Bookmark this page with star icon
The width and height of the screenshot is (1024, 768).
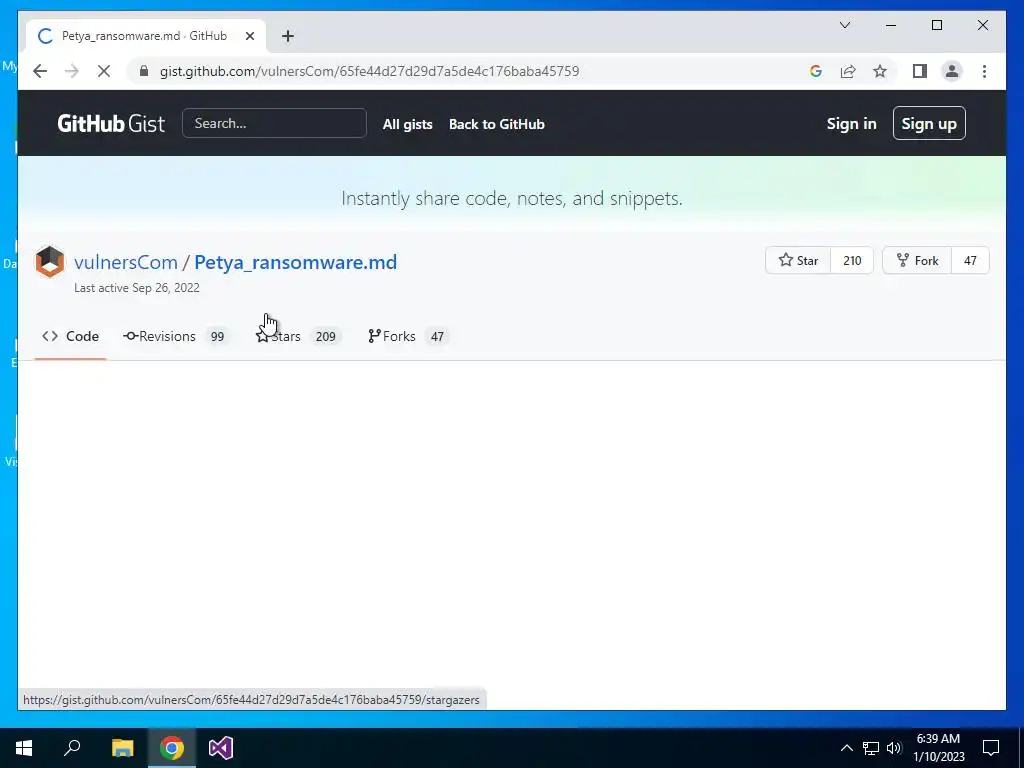(x=880, y=71)
